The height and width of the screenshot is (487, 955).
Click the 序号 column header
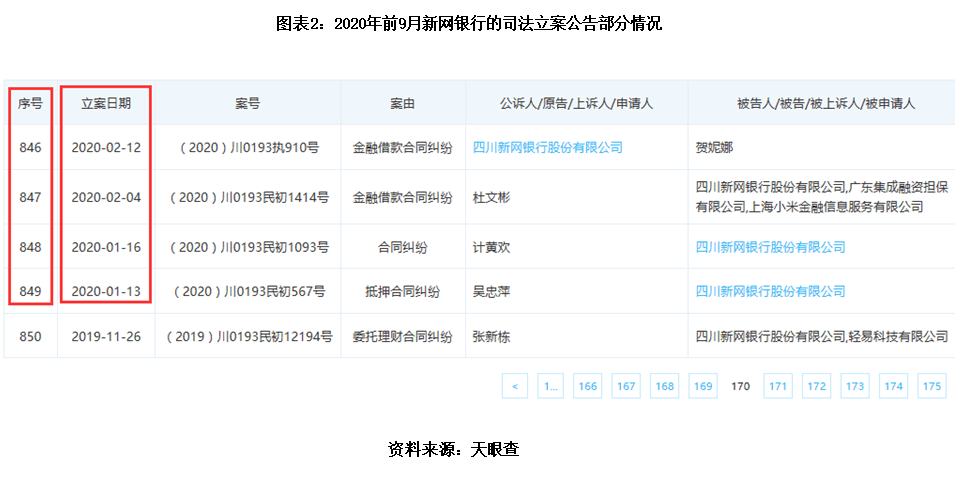(30, 103)
